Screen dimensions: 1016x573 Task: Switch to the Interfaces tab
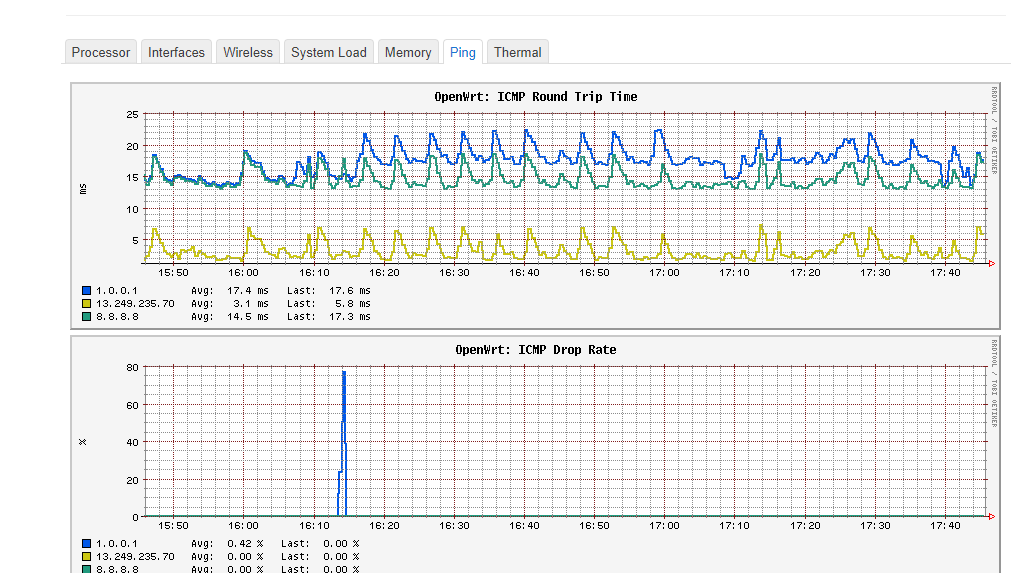coord(176,52)
